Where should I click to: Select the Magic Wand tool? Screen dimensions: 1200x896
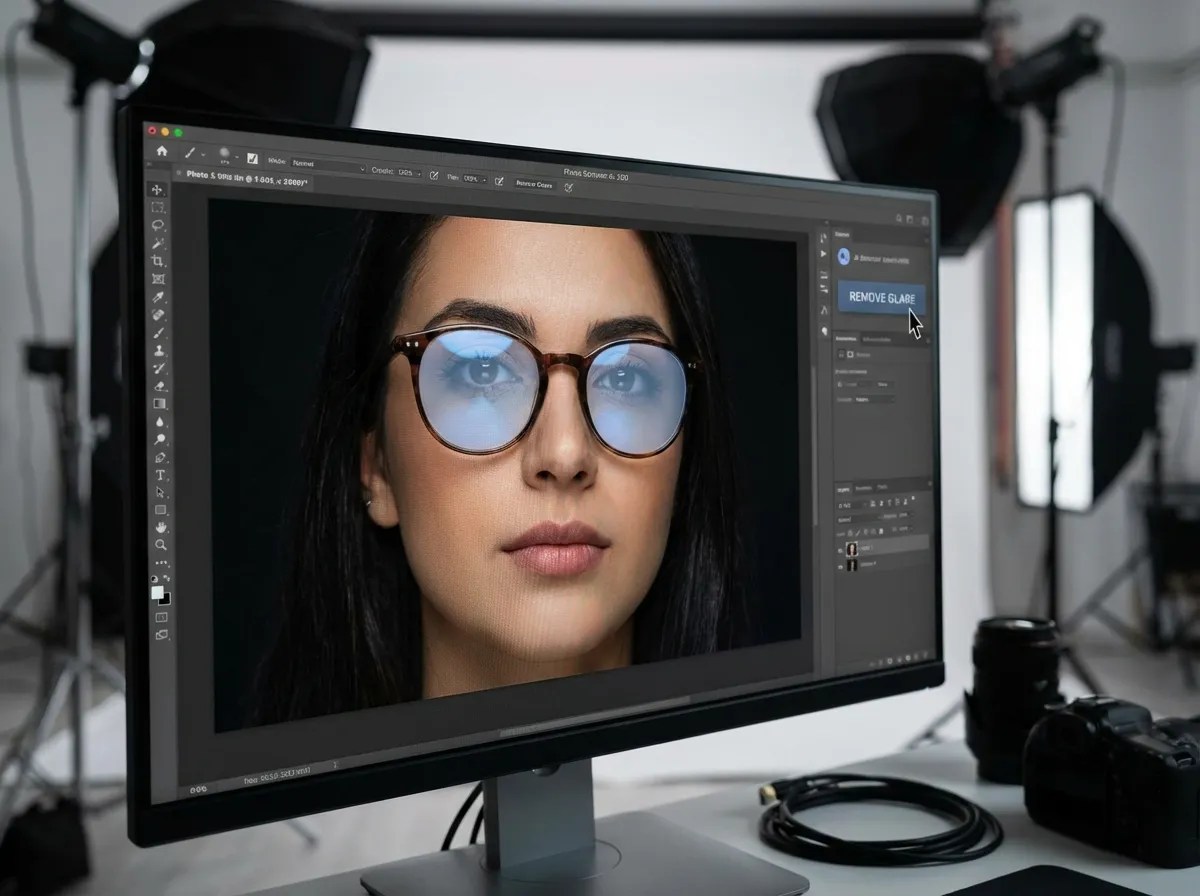157,243
